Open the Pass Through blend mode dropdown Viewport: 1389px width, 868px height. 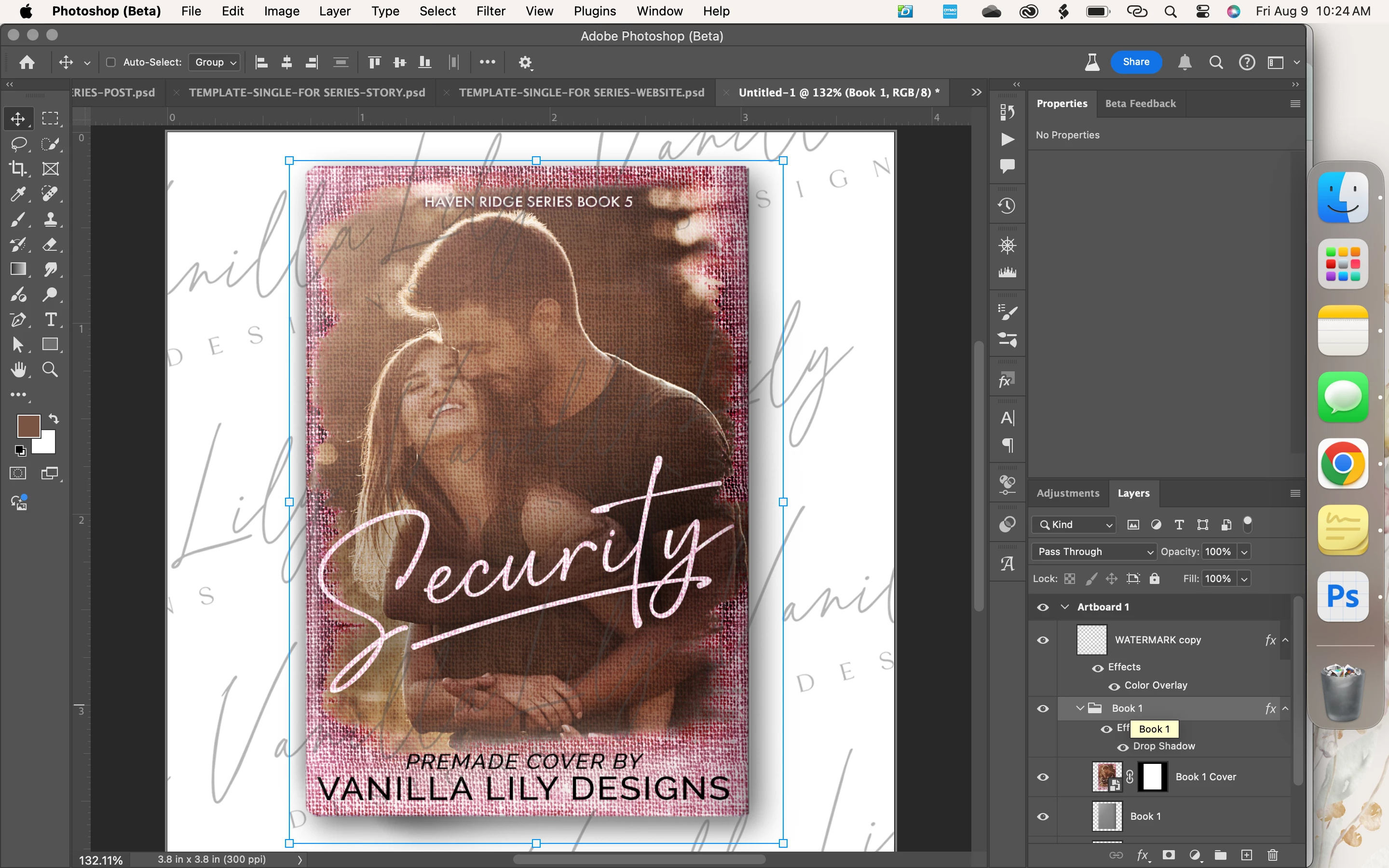point(1094,552)
